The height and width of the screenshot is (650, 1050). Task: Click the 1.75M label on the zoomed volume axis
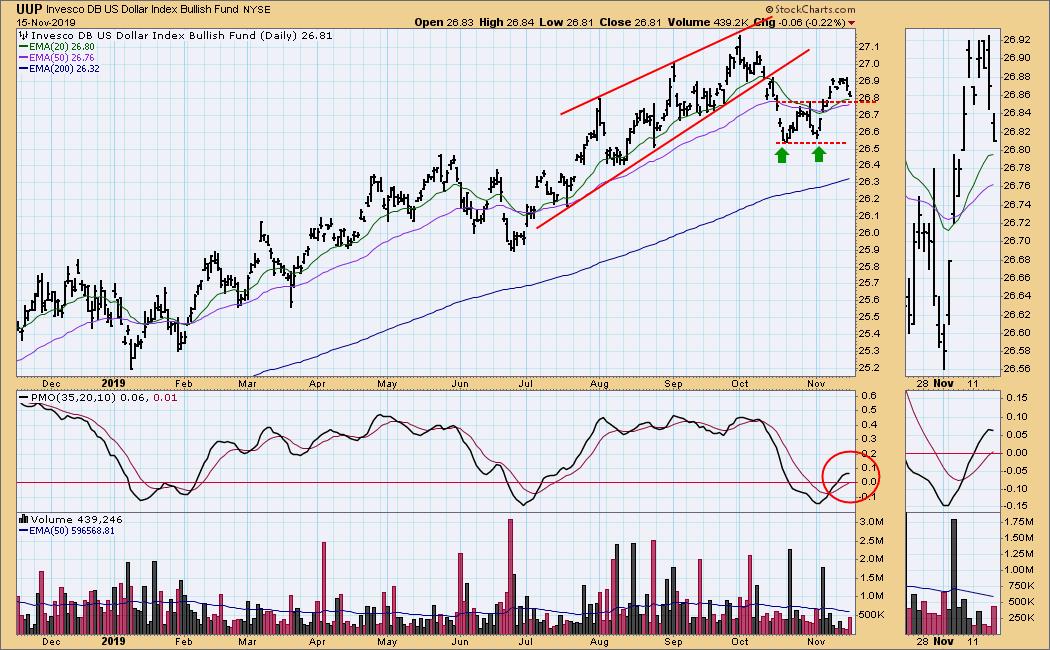pos(1020,521)
